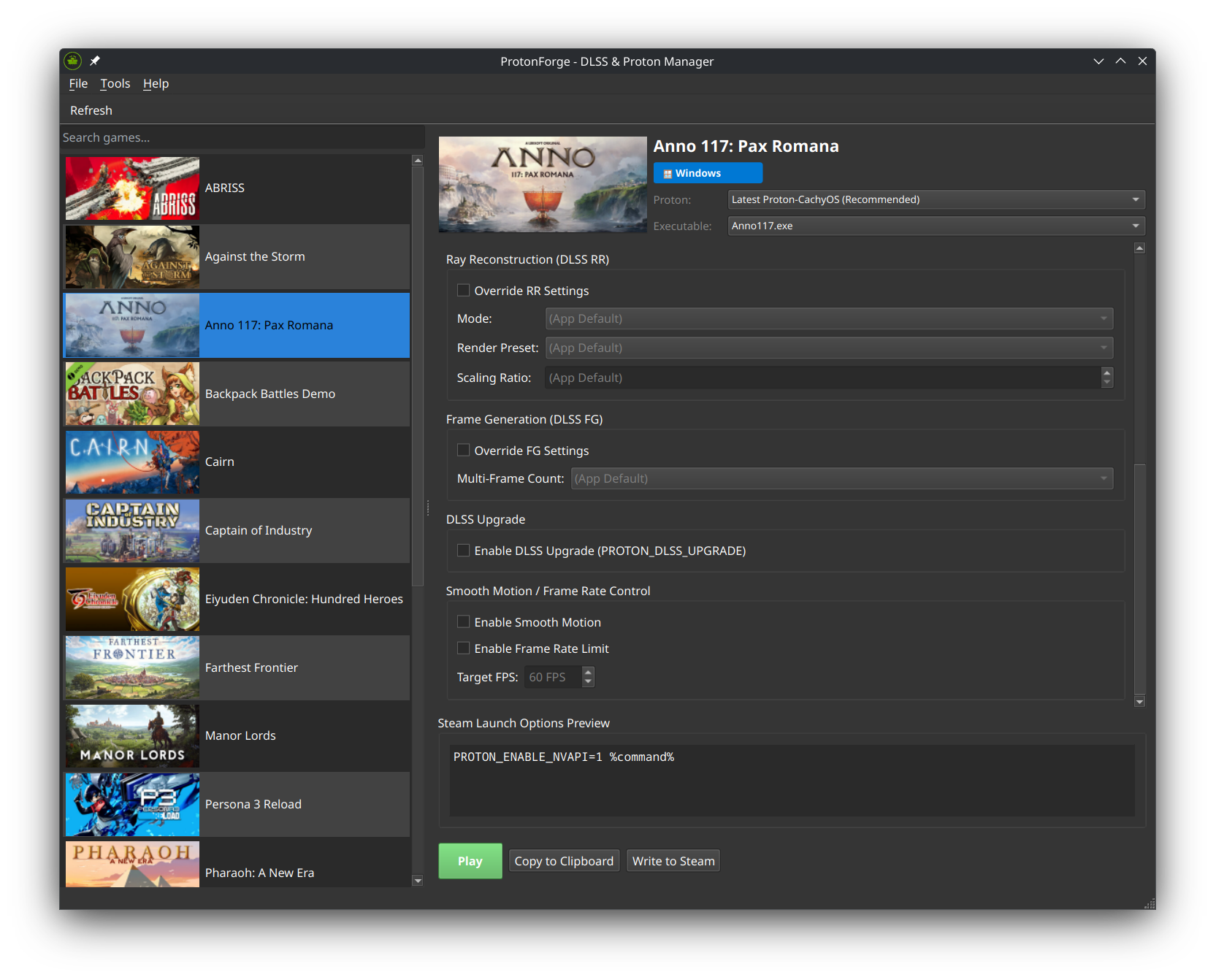Click the pin window icon
This screenshot has width=1216, height=980.
coord(95,61)
